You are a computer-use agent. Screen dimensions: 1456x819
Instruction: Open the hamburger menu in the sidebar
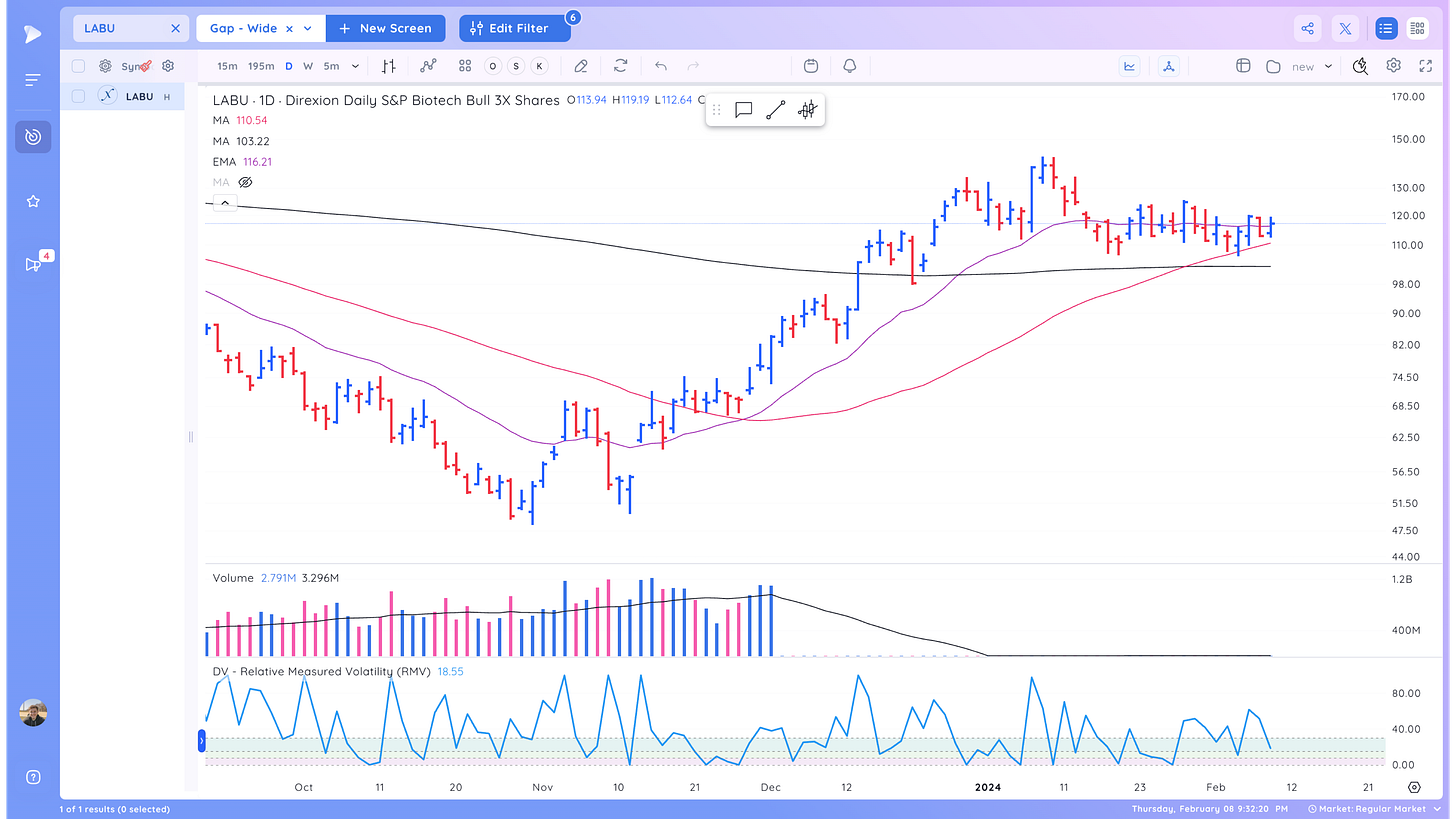click(33, 80)
